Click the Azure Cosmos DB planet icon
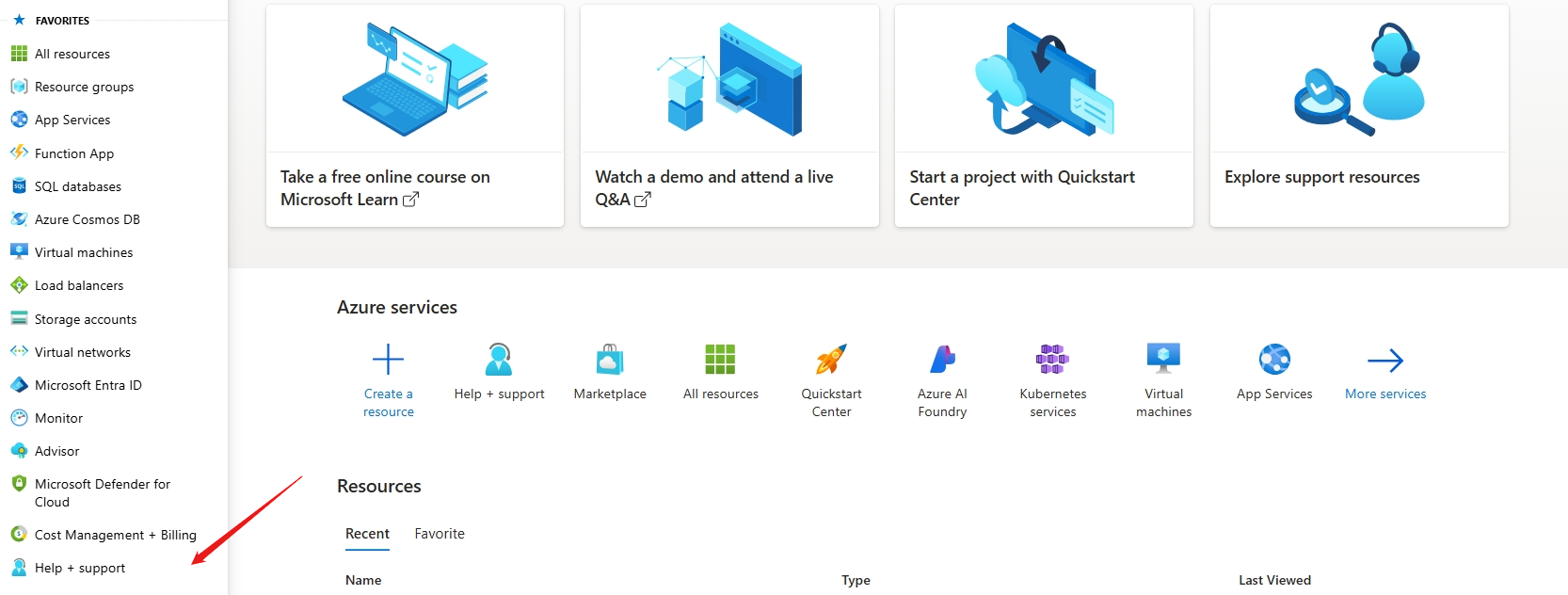This screenshot has height=595, width=1568. pos(19,219)
